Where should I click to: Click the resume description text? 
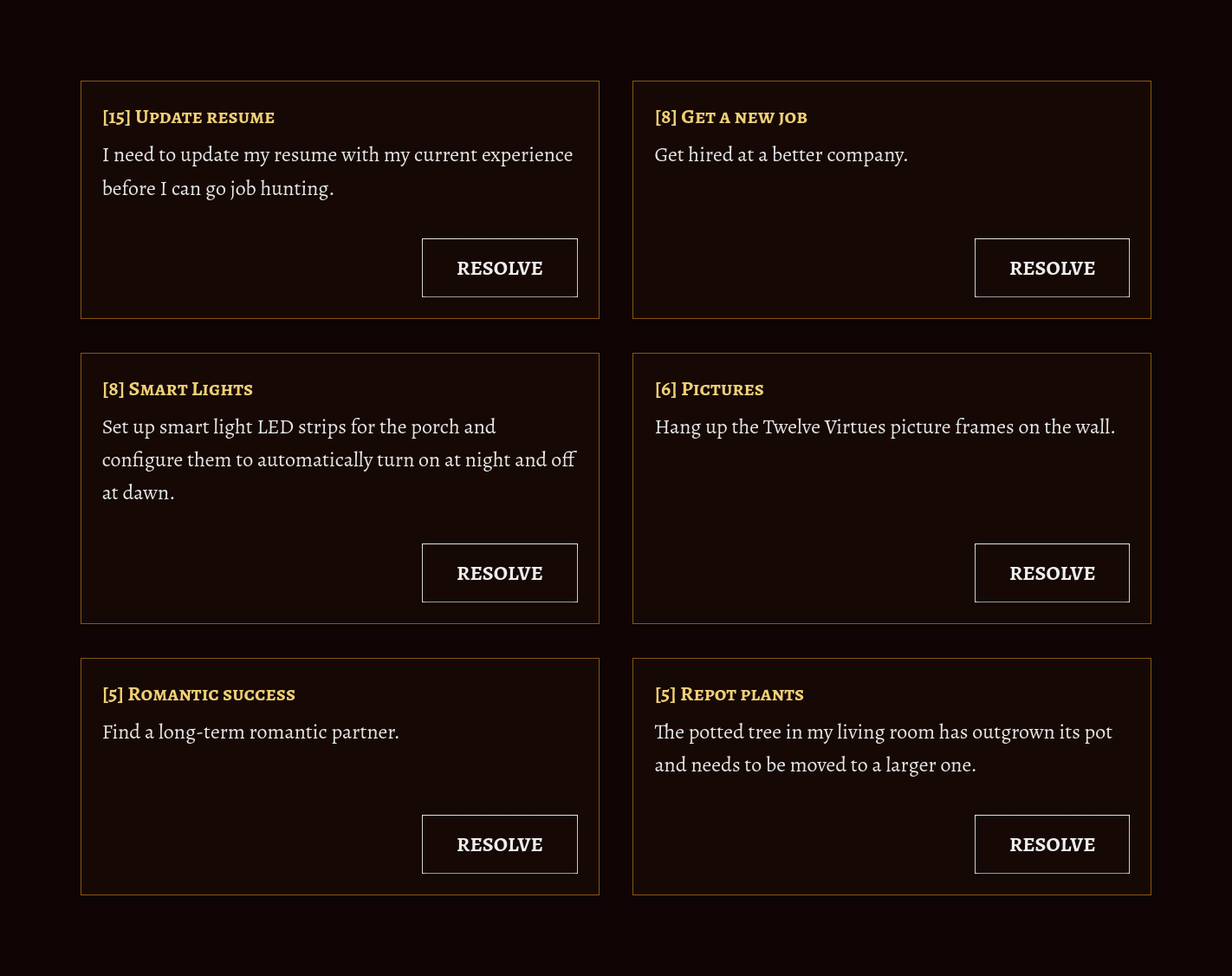pos(338,172)
